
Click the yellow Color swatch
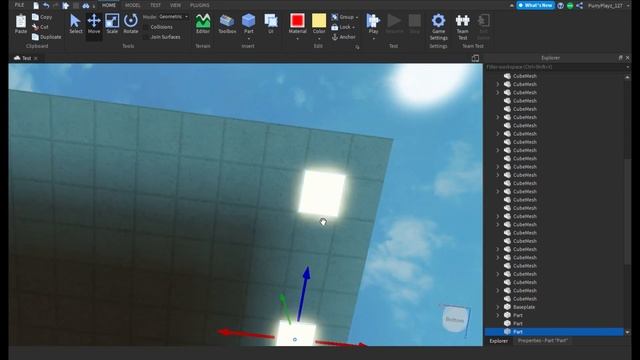[319, 20]
